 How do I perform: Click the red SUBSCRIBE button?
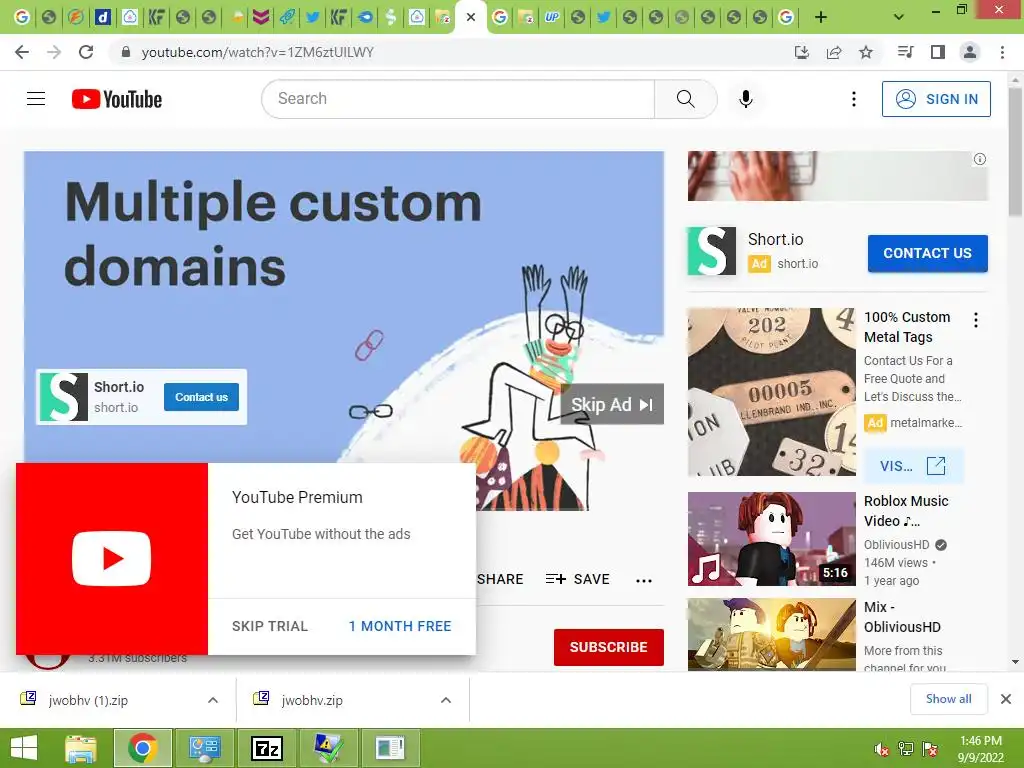point(609,647)
